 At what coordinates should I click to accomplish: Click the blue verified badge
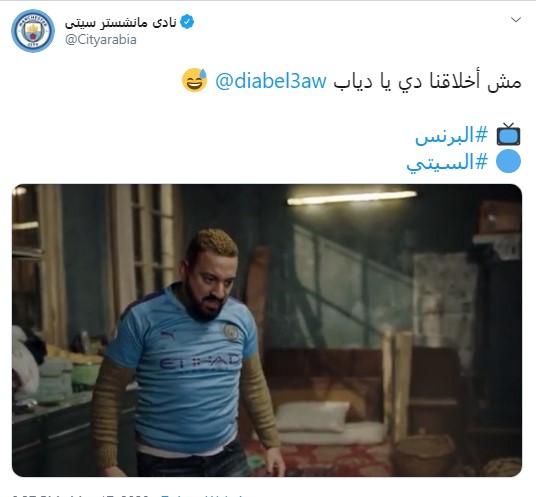(x=187, y=22)
